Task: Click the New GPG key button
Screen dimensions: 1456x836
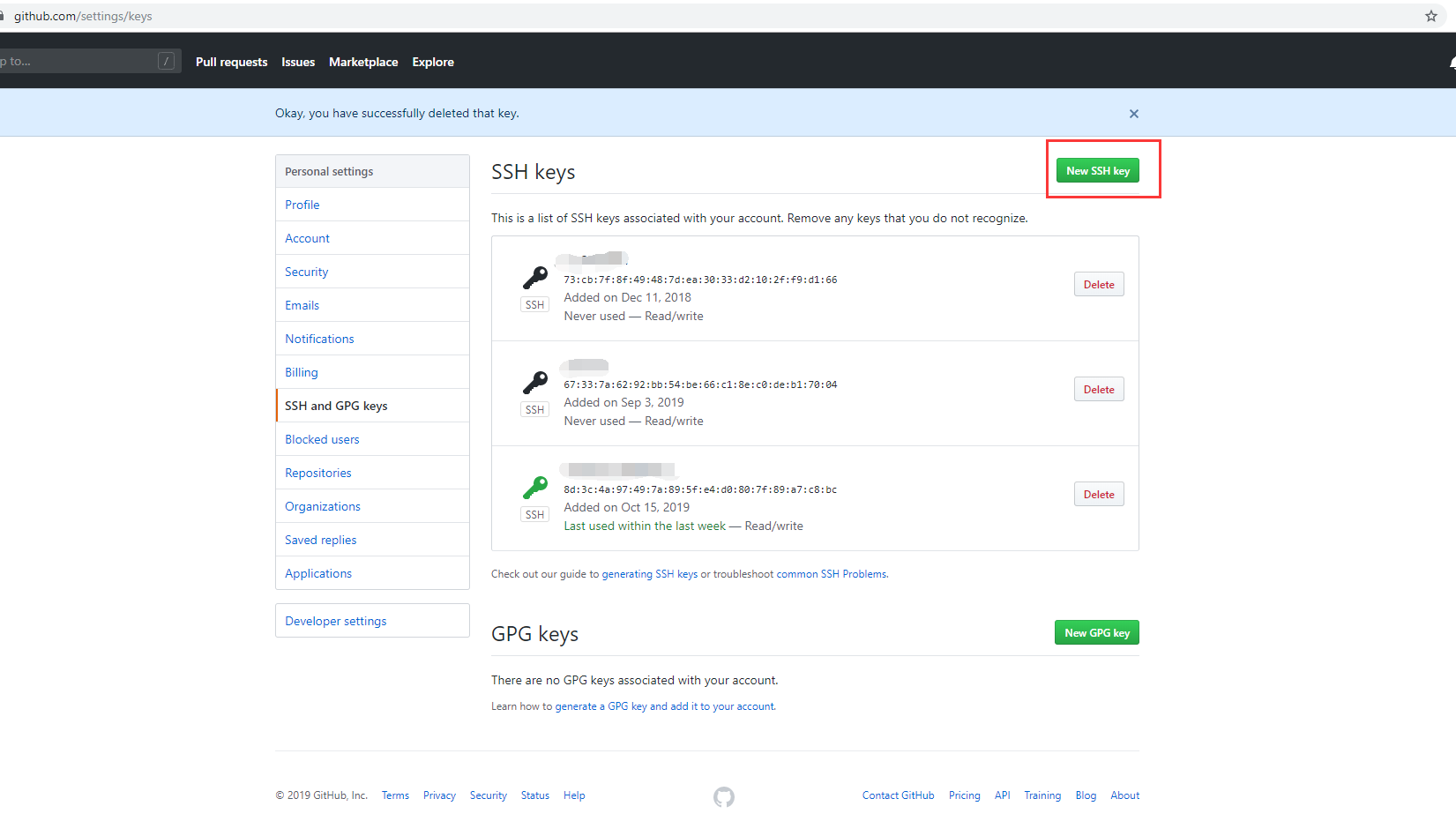Action: 1097,633
